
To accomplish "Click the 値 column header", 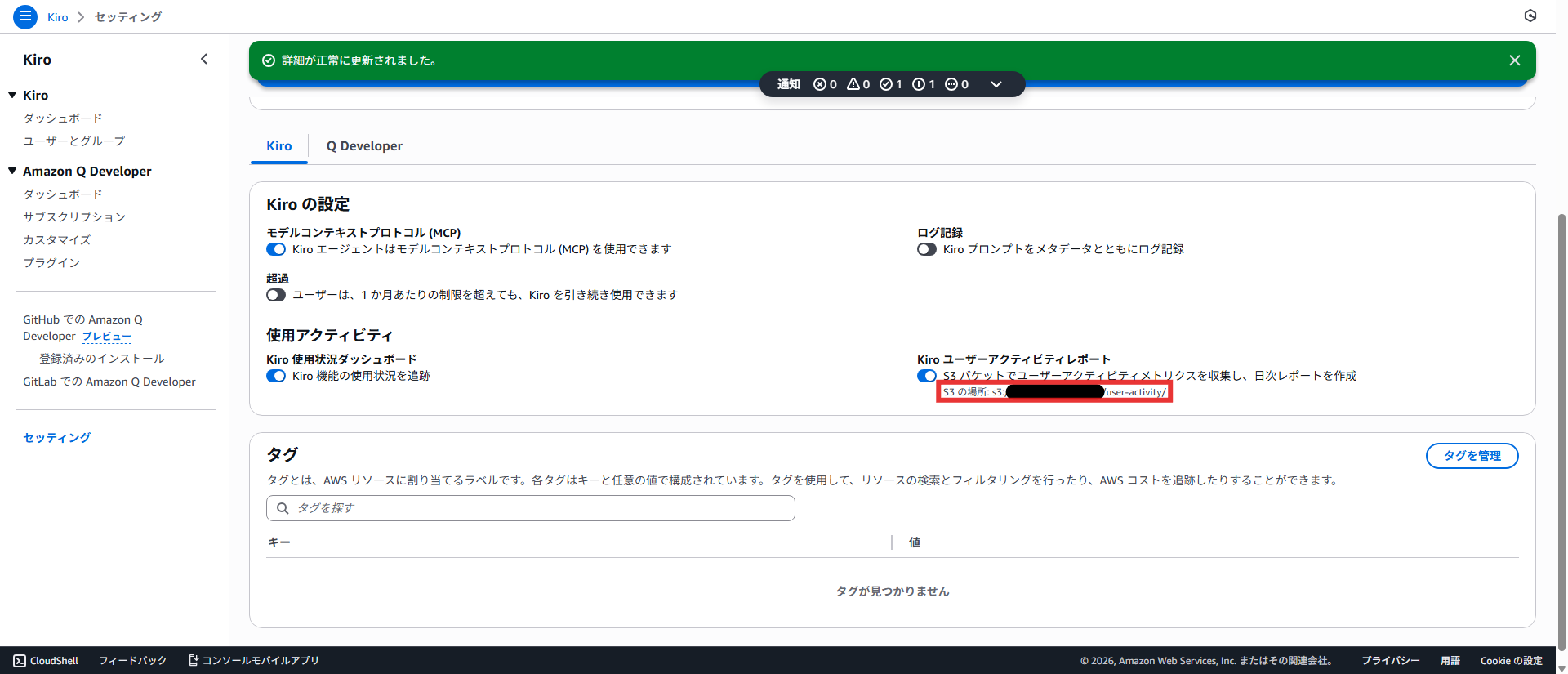I will coord(915,542).
